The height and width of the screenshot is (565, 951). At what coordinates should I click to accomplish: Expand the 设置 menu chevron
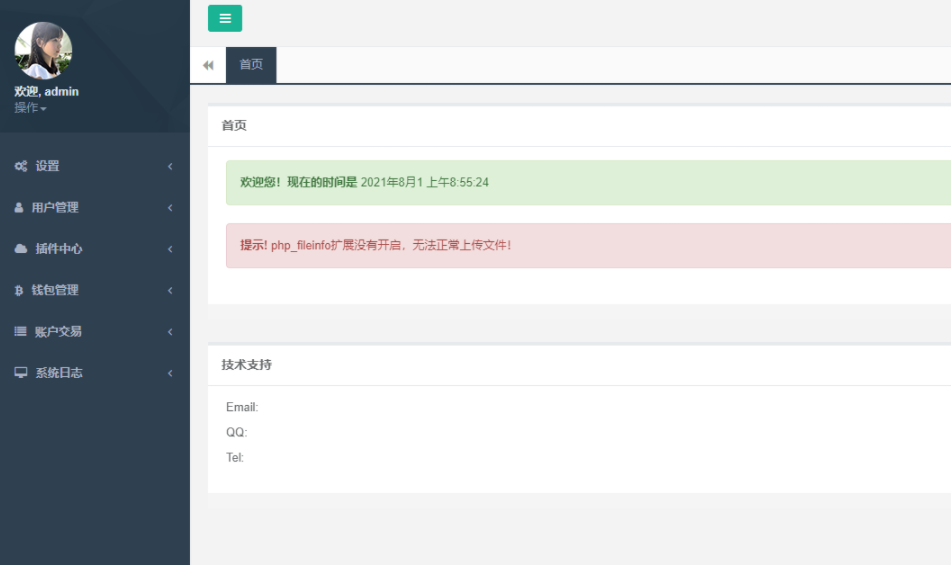click(170, 166)
